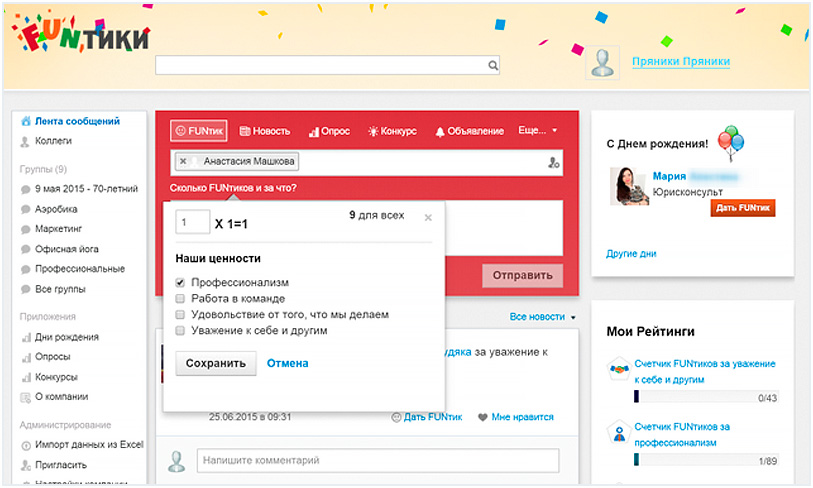This screenshot has width=813, height=488.
Task: Click the FUNтики logo
Action: coord(81,33)
